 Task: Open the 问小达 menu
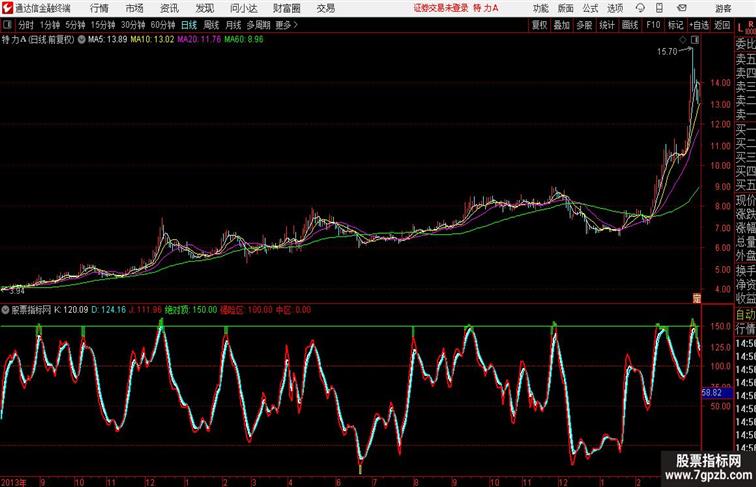243,8
